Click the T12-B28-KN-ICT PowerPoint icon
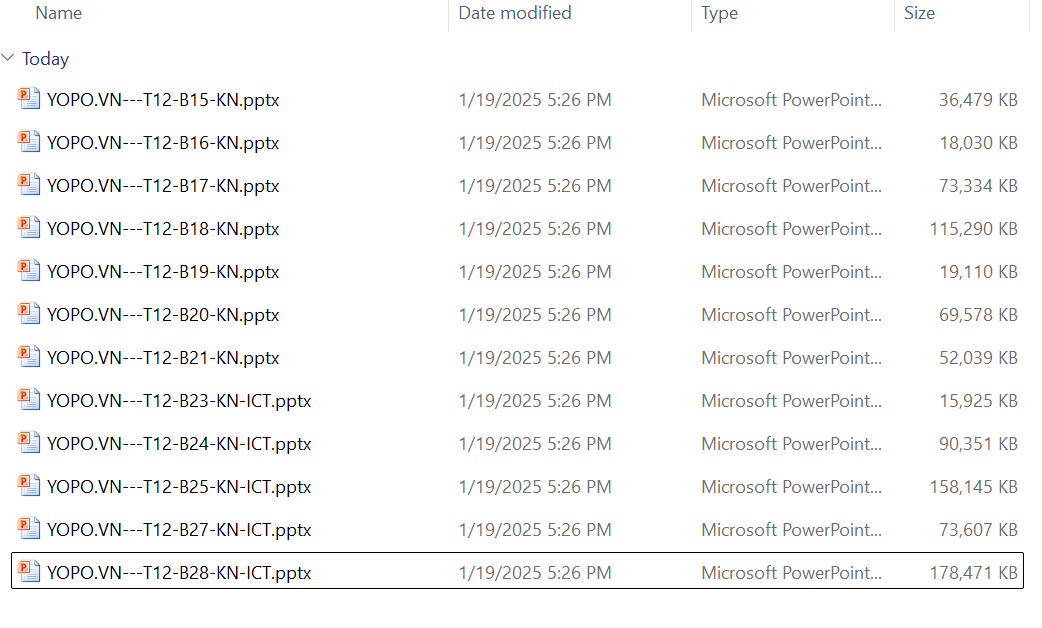1042x628 pixels. 29,572
